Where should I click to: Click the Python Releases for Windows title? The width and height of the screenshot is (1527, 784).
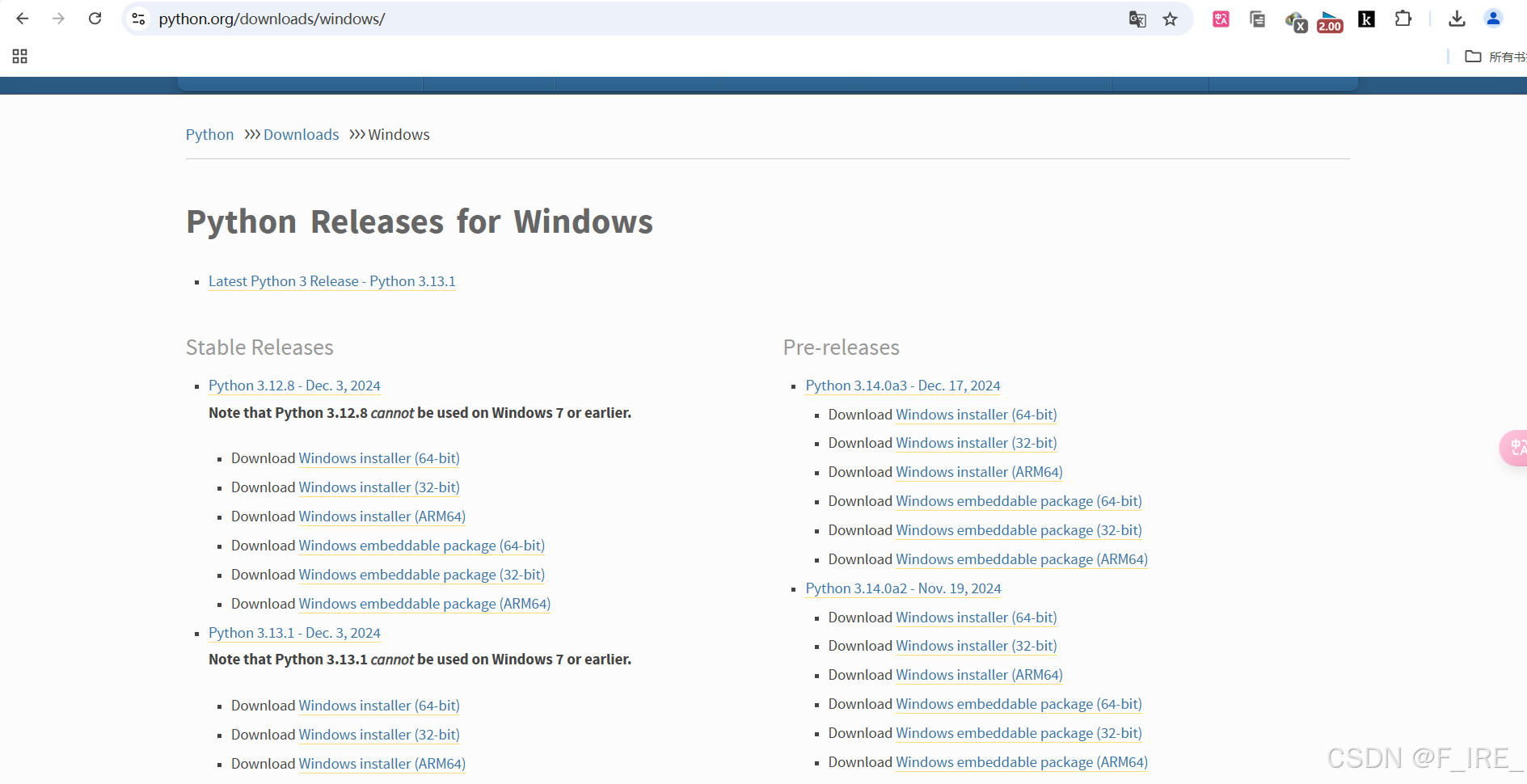click(420, 221)
